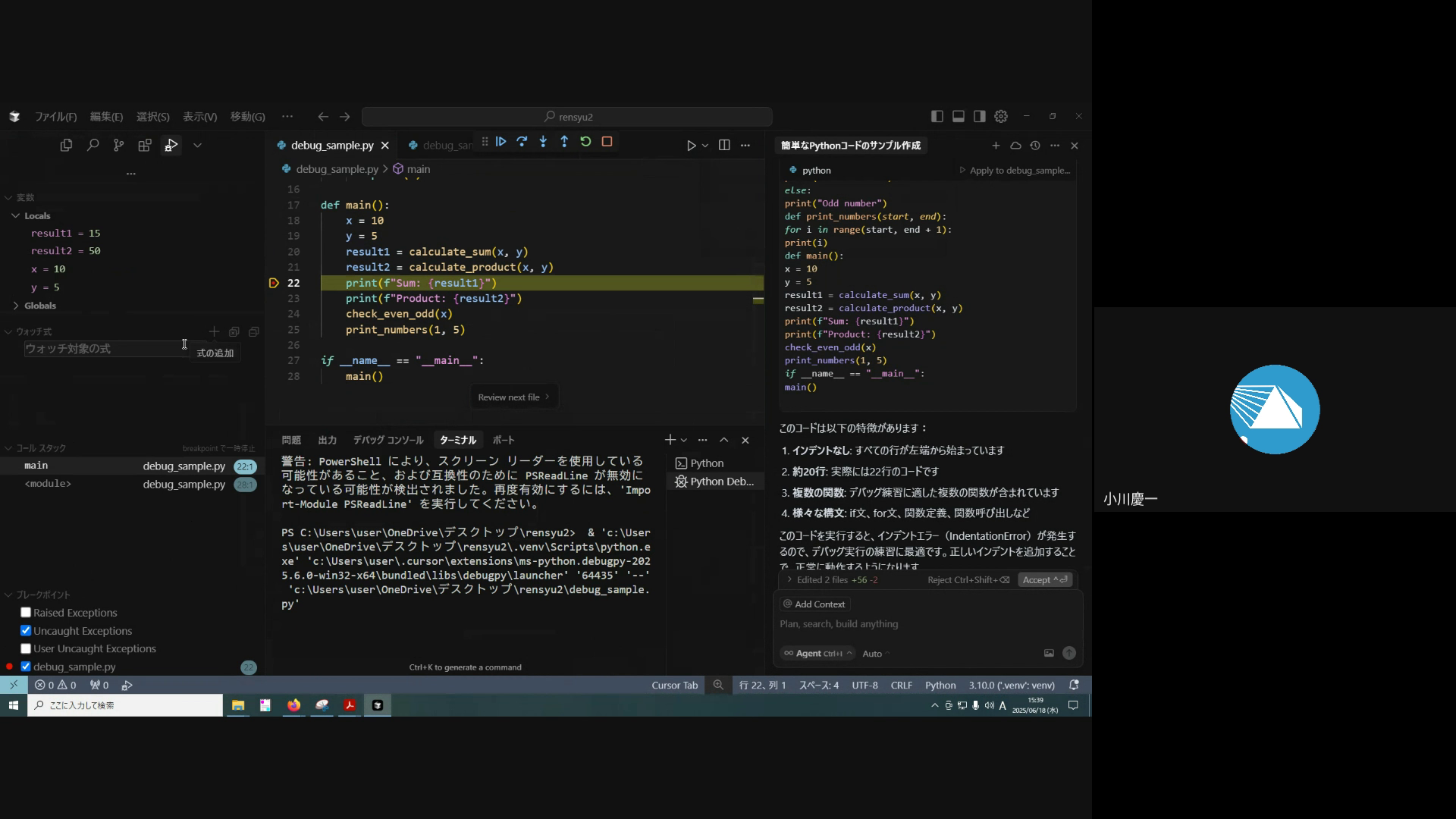Open the Search view in sidebar

[x=93, y=145]
